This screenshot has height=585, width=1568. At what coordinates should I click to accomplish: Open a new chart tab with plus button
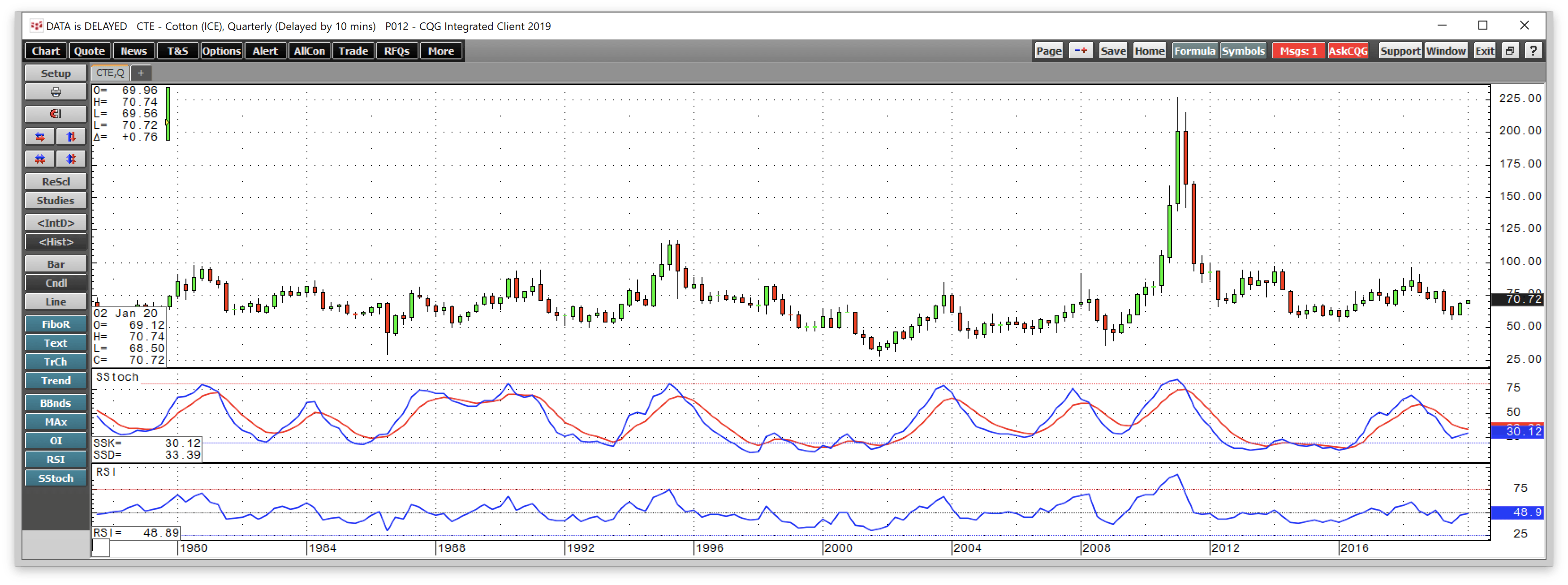pos(141,73)
